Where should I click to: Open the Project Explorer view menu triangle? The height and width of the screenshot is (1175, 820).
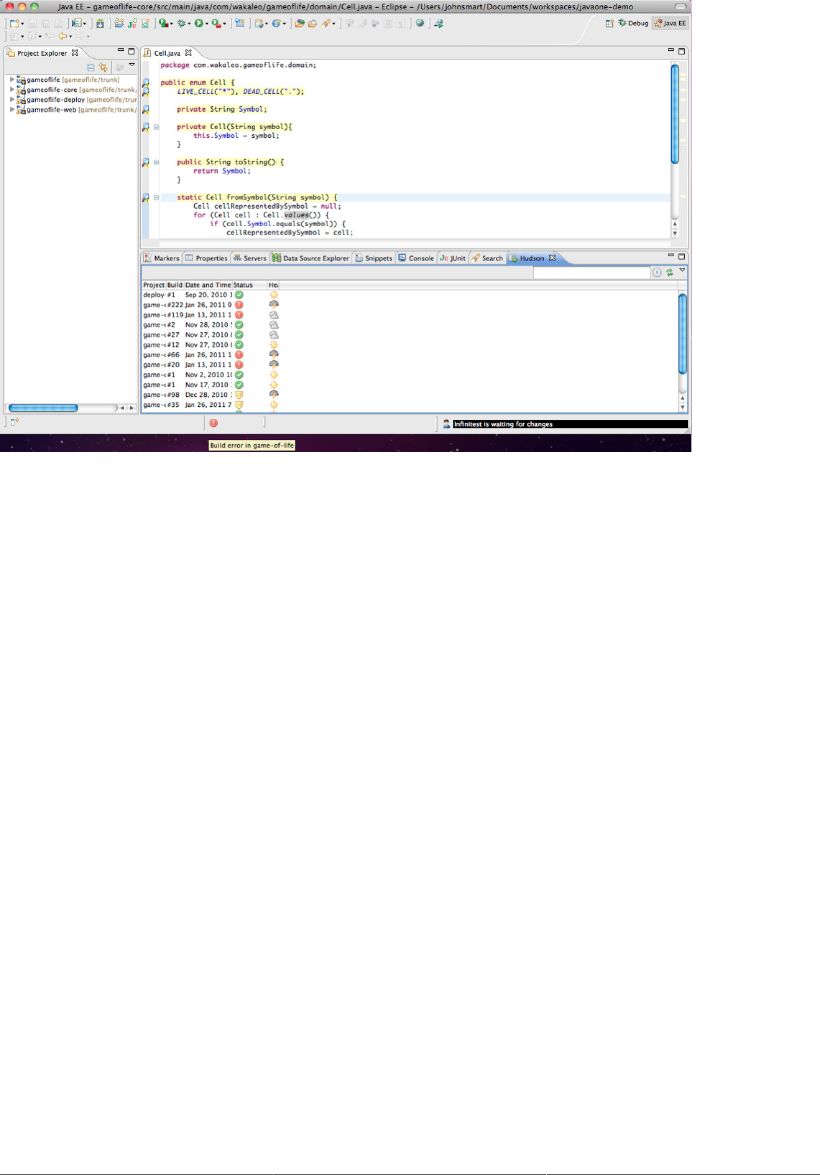(x=132, y=66)
